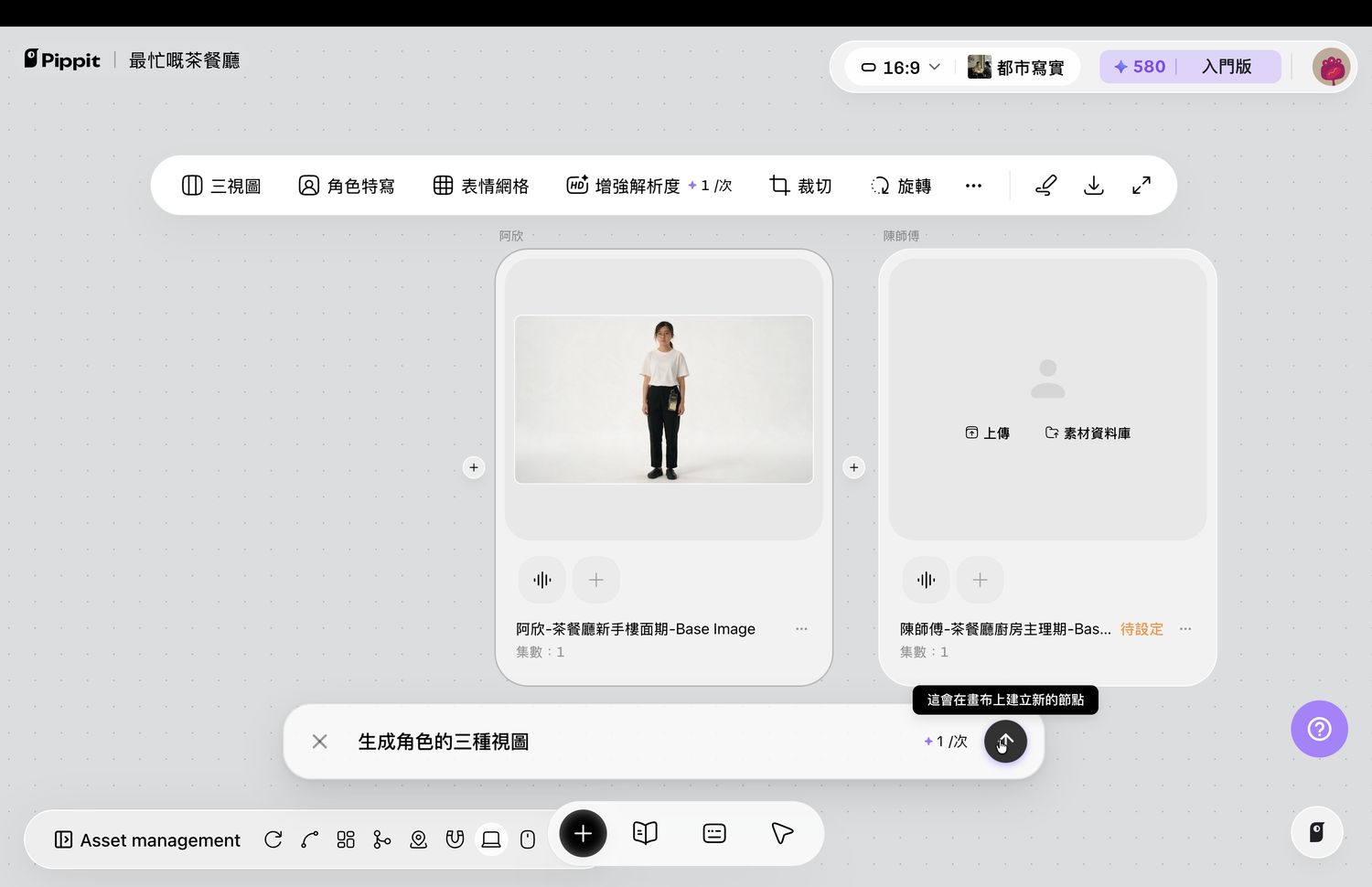Open the user profile avatar
This screenshot has height=887, width=1372.
[1332, 67]
